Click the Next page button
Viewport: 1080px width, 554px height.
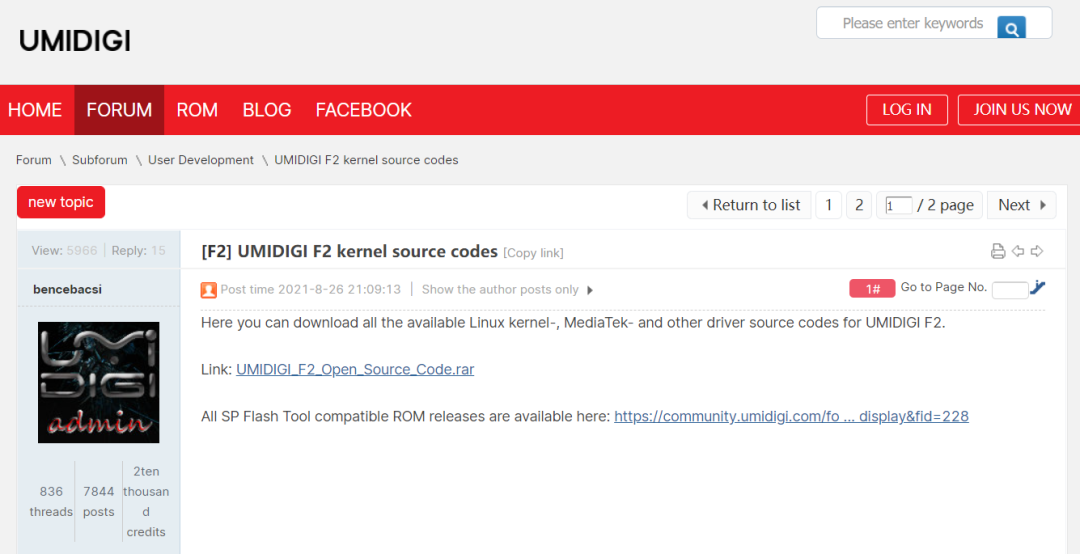(1021, 205)
